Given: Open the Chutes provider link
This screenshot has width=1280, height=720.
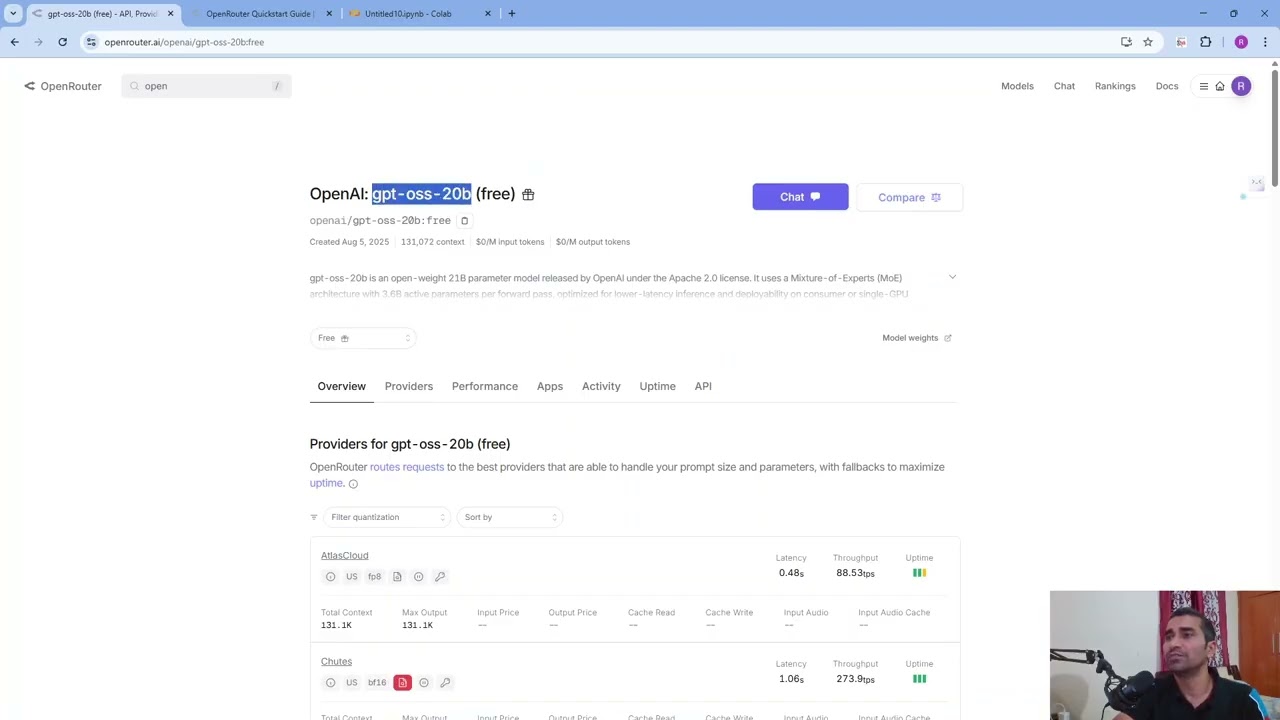Looking at the screenshot, I should coord(336,661).
